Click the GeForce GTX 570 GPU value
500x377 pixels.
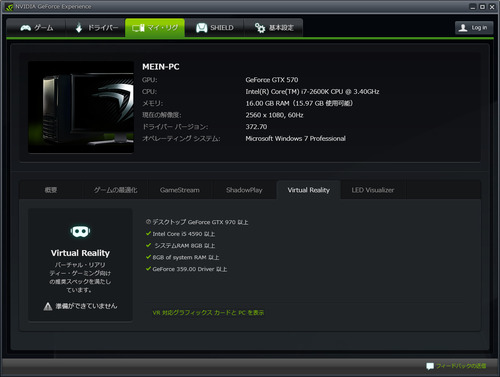click(272, 80)
